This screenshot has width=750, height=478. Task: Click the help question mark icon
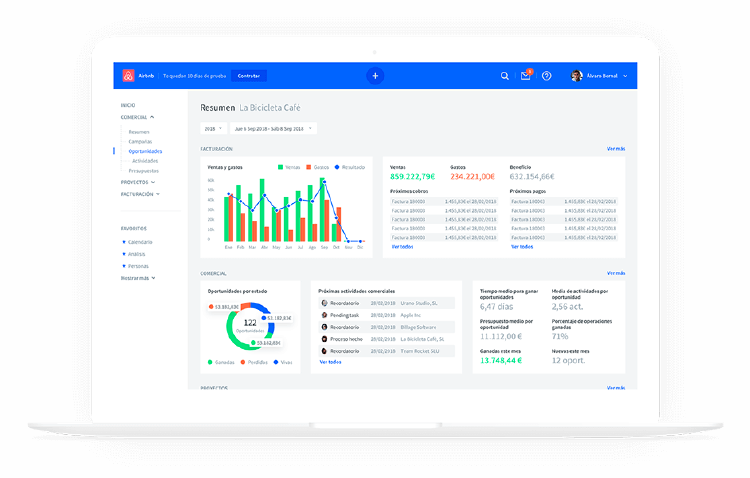tap(547, 76)
